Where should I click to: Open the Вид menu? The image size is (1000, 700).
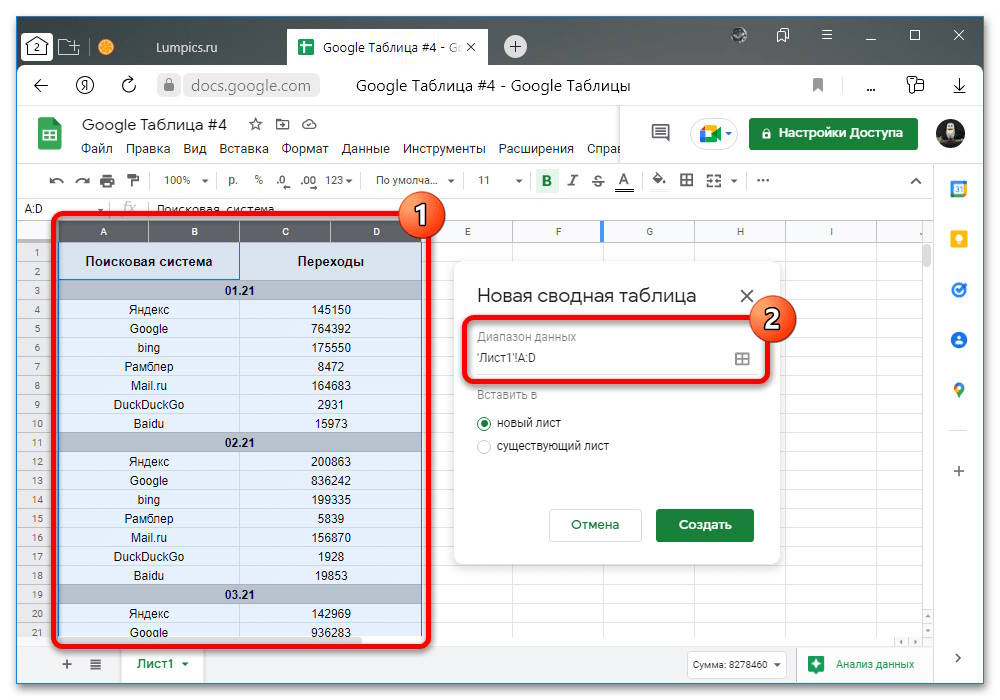click(195, 149)
